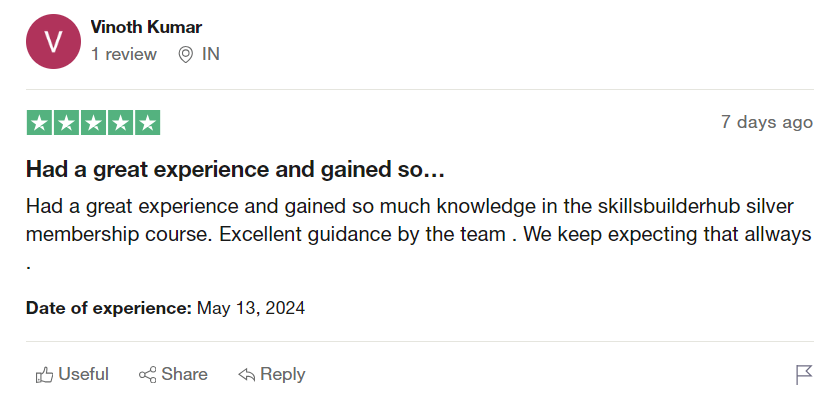Click the "Share" label
Image resolution: width=822 pixels, height=402 pixels.
coord(185,374)
